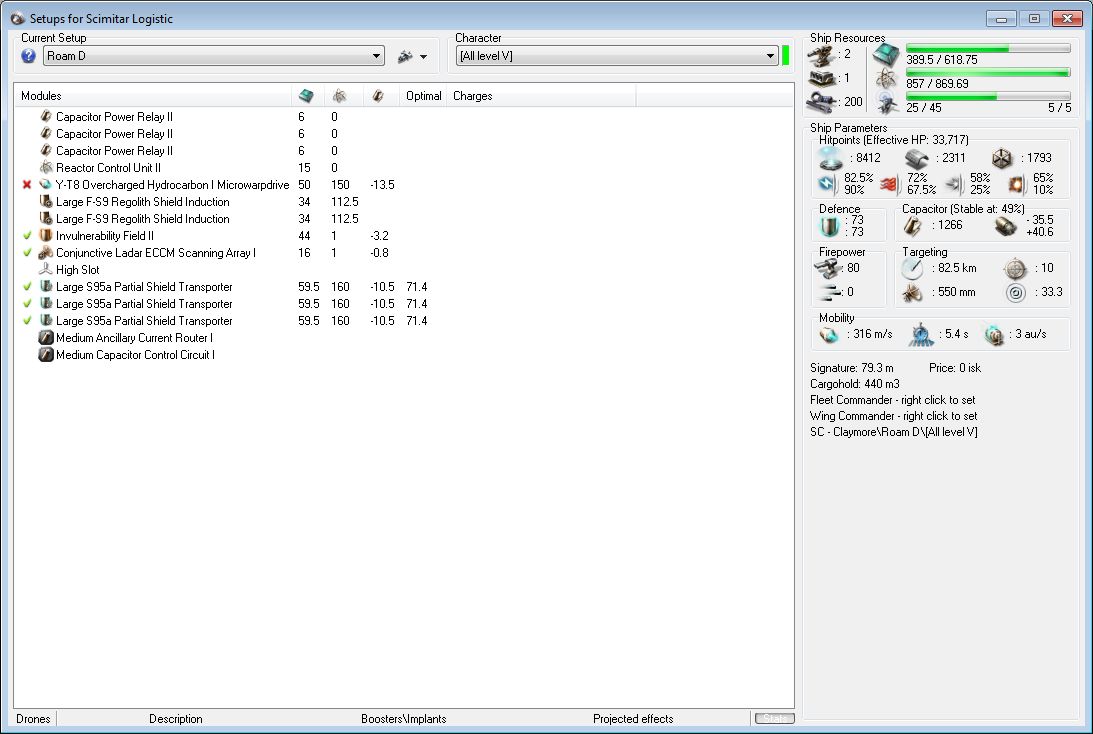Screen dimensions: 1093x734
Task: Click the shield hitpoints icon showing 8412
Action: click(831, 159)
